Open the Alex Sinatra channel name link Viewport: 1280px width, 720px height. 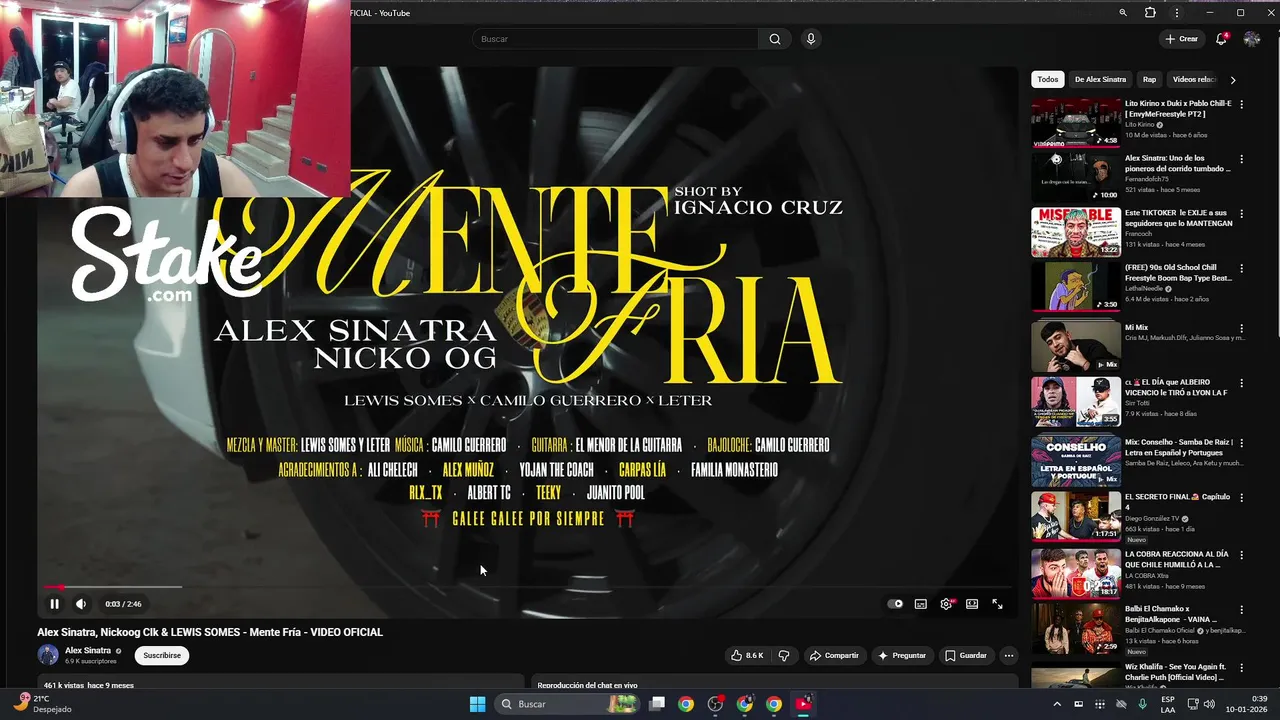(88, 651)
